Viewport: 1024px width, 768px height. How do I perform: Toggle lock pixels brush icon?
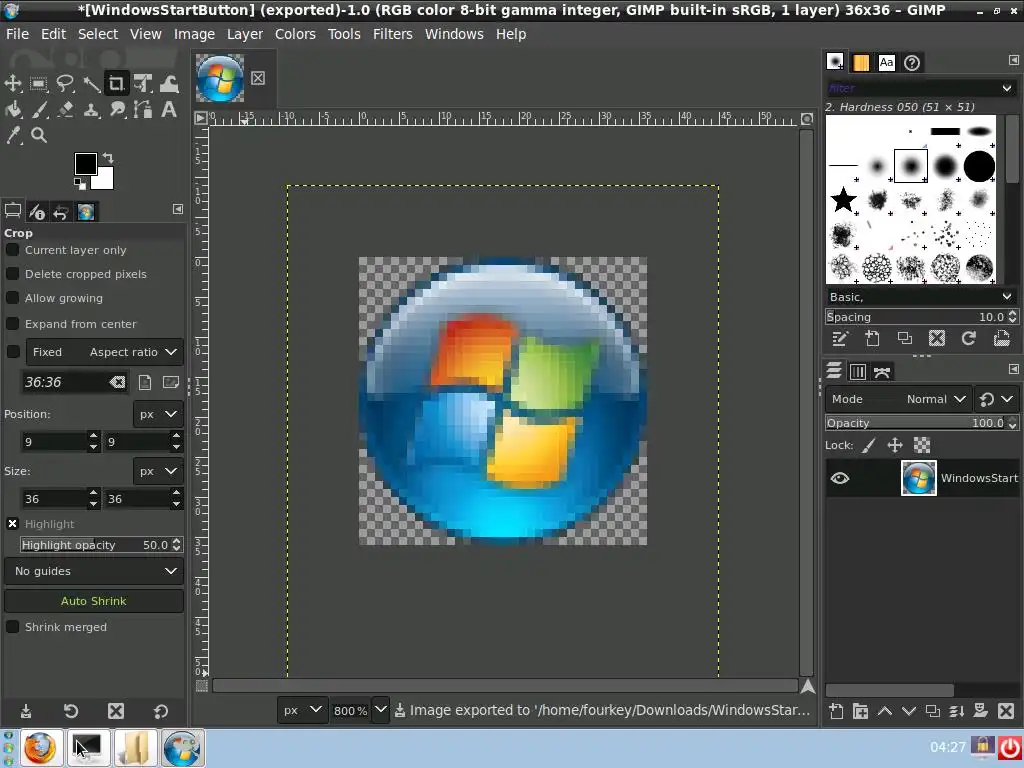click(869, 445)
